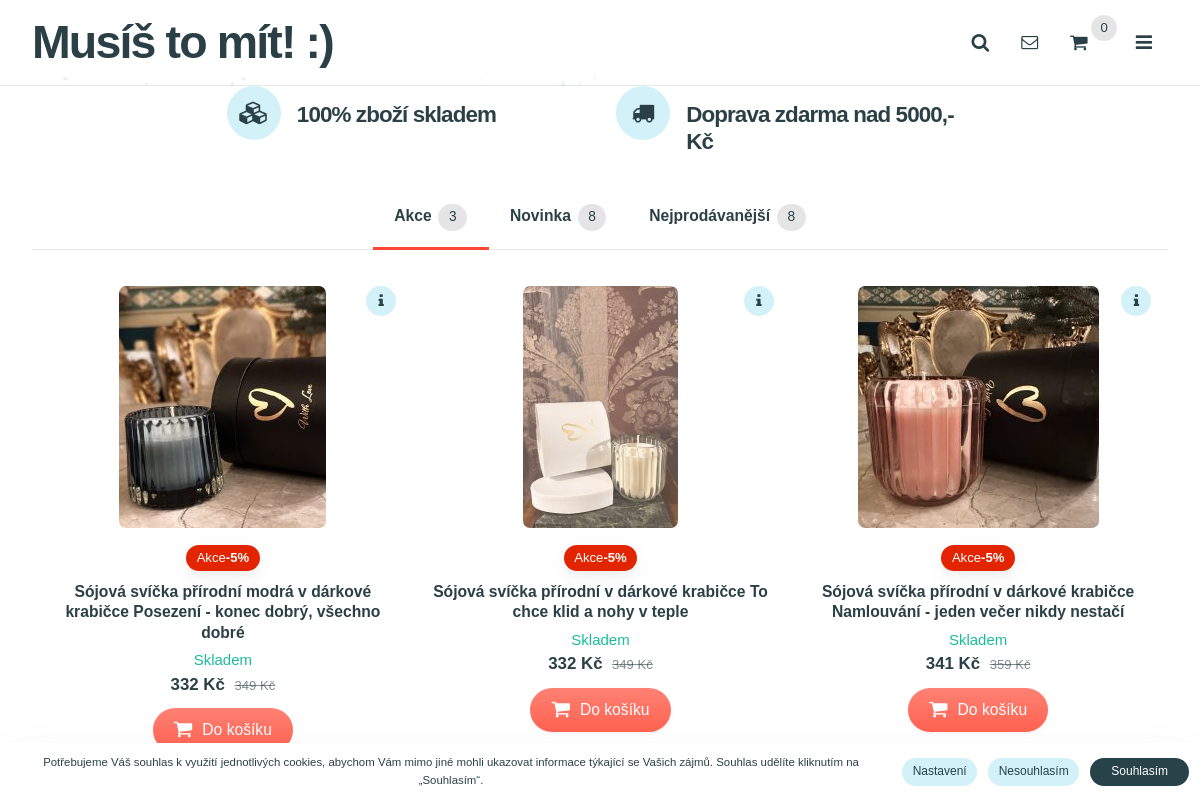Click the cart badge showing 0 items

pyautogui.click(x=1103, y=28)
